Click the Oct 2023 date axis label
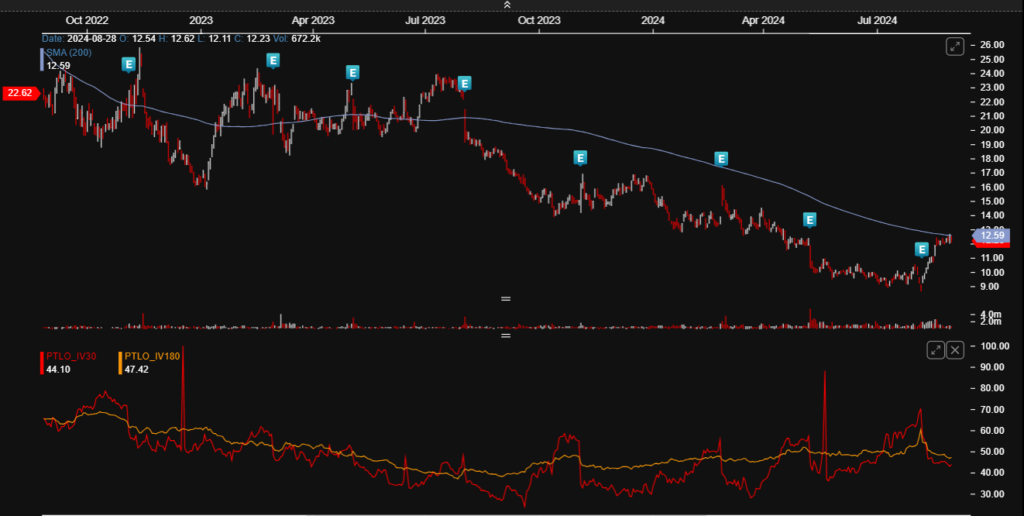1024x516 pixels. [539, 20]
